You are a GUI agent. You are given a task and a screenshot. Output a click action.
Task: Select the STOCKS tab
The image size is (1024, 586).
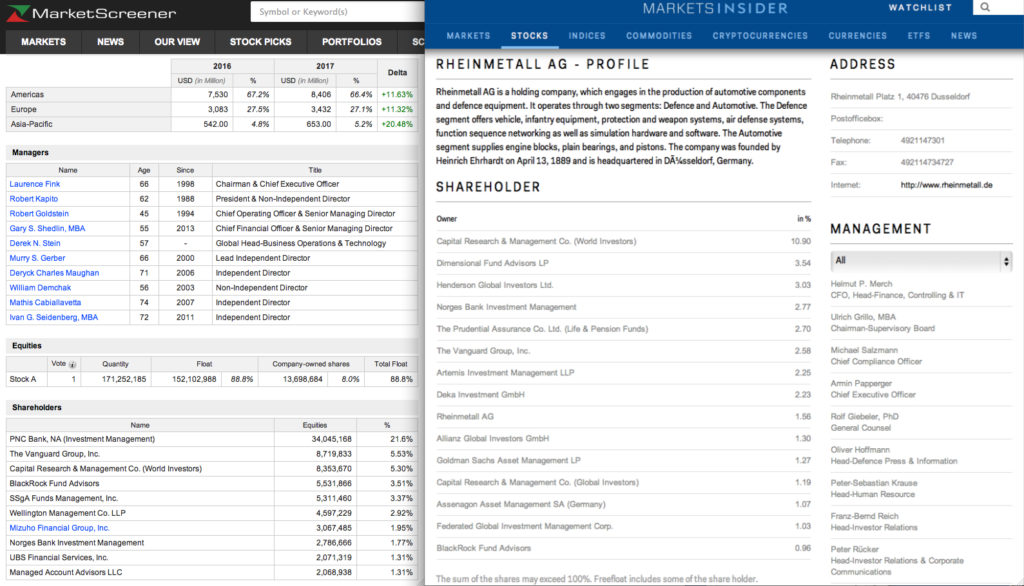[x=529, y=36]
